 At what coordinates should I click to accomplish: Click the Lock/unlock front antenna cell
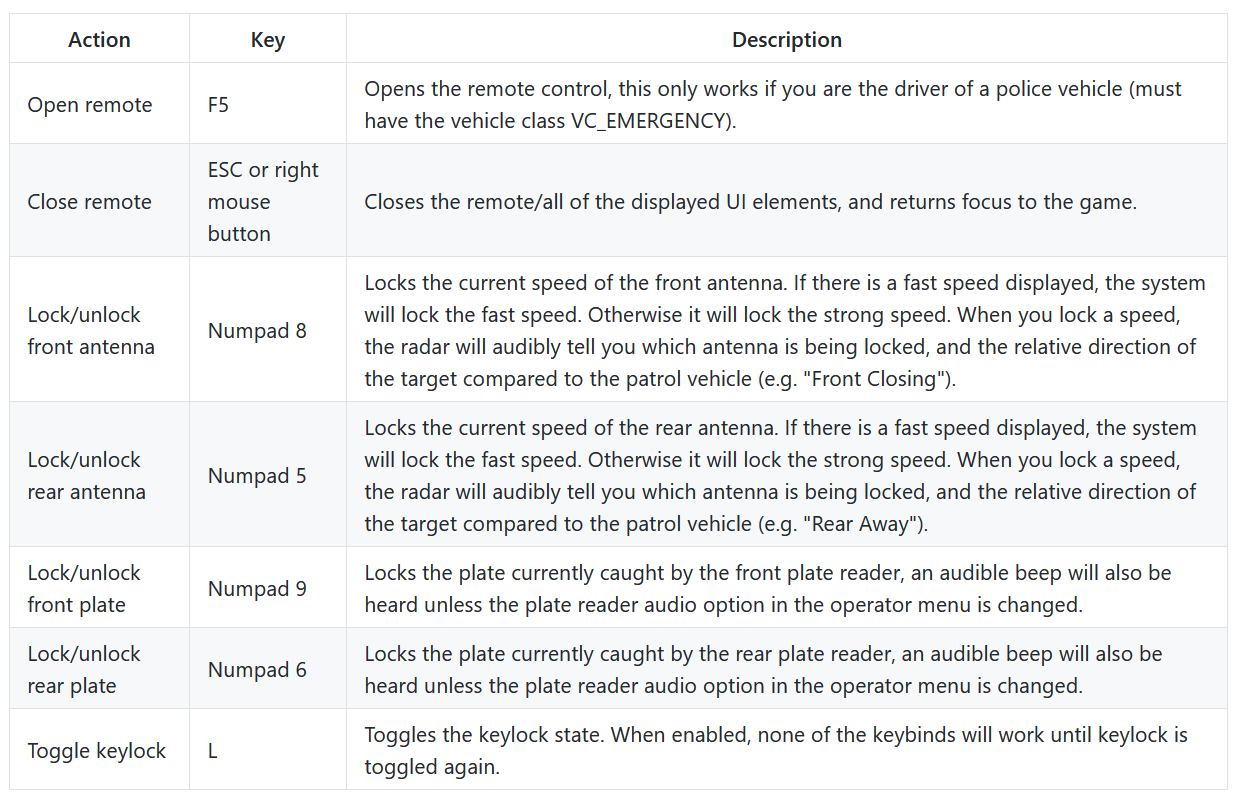pyautogui.click(x=99, y=330)
